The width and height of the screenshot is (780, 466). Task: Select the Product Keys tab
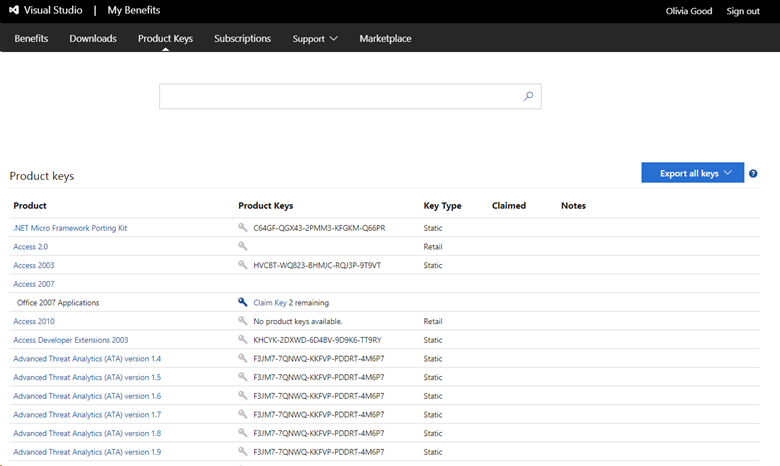[x=165, y=38]
